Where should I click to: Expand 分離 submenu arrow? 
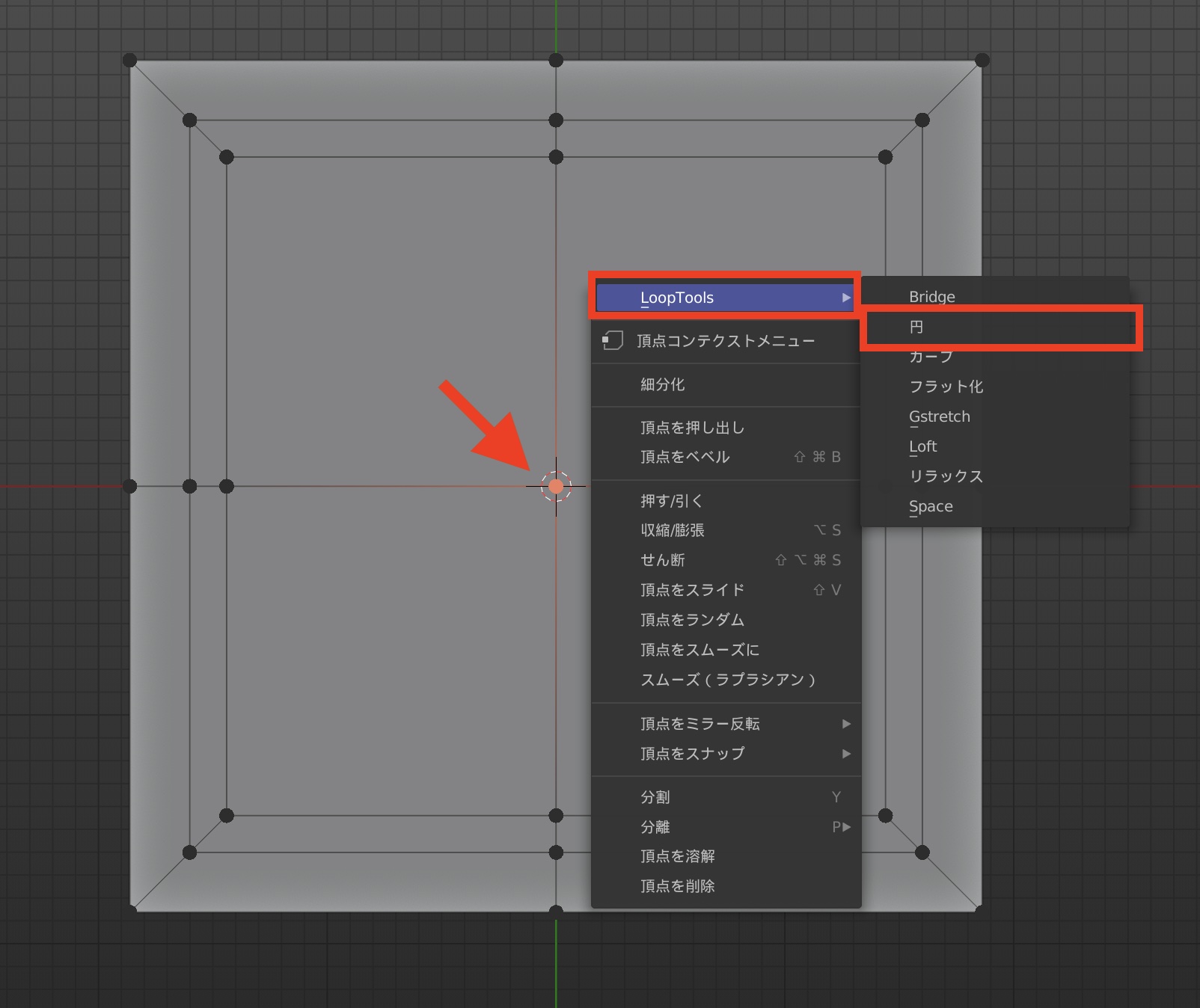(846, 827)
